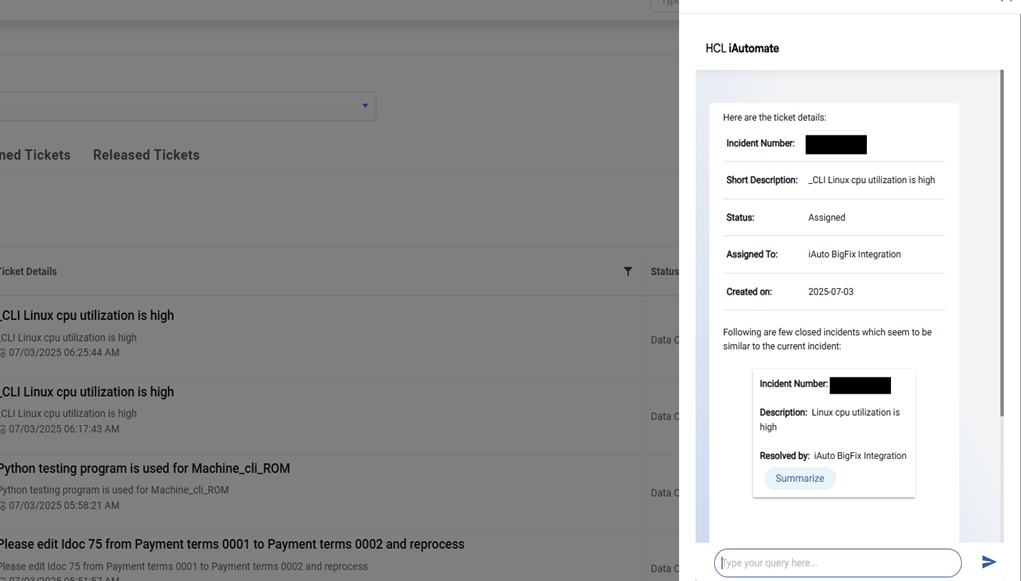Click clock icon beside 06:17:43 AM timestamp

pyautogui.click(x=3, y=429)
